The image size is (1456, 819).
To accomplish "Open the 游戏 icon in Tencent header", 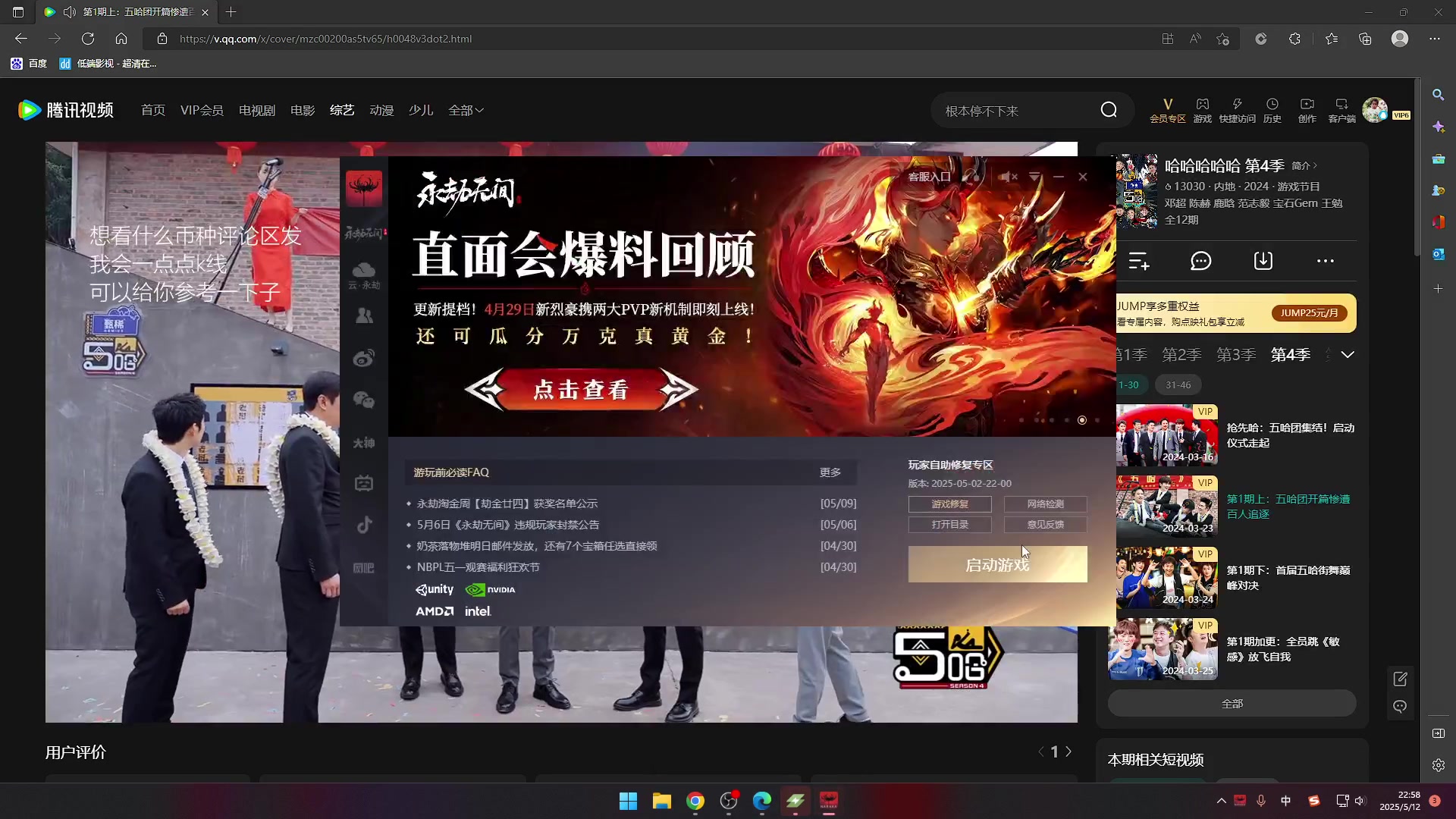I will pos(1202,110).
